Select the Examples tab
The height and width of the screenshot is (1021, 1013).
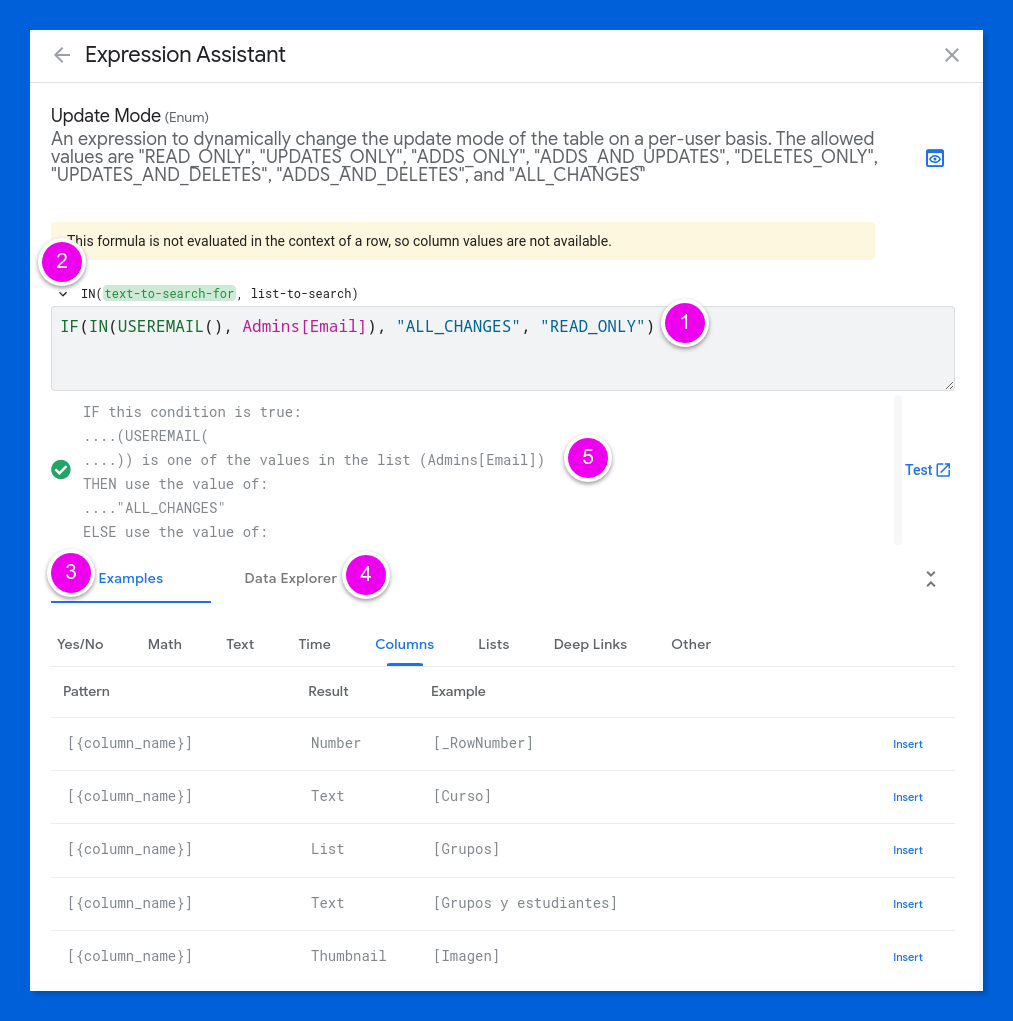(x=131, y=578)
